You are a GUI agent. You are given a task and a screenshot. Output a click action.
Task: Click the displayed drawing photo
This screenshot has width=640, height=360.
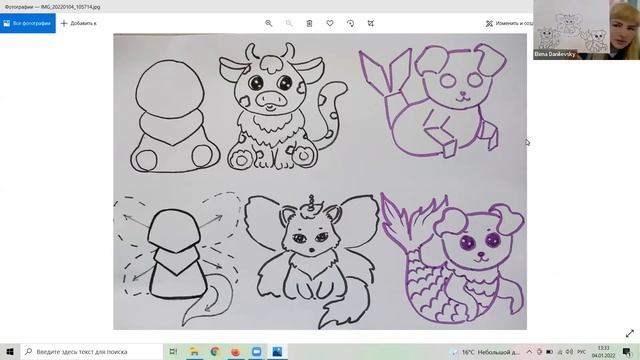pyautogui.click(x=320, y=182)
